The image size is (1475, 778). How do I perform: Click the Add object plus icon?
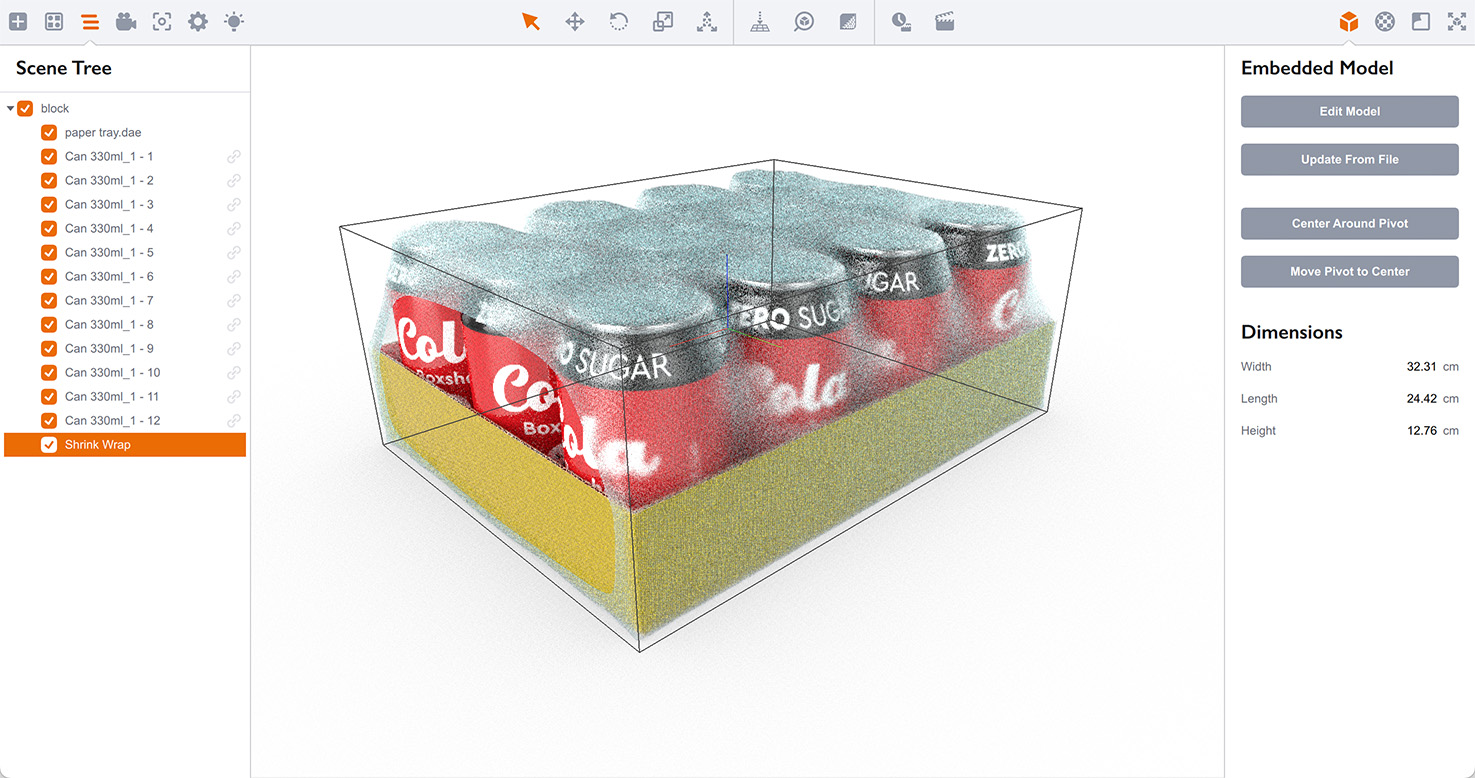tap(18, 21)
